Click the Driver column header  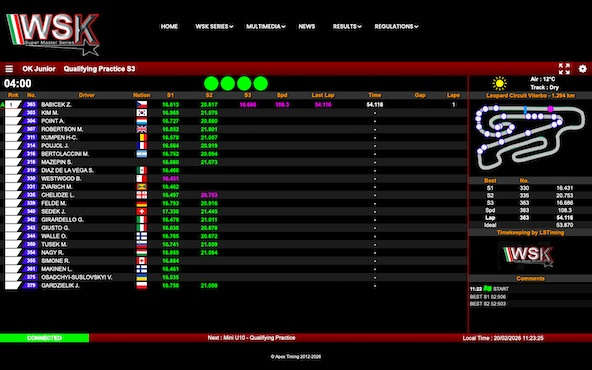87,95
